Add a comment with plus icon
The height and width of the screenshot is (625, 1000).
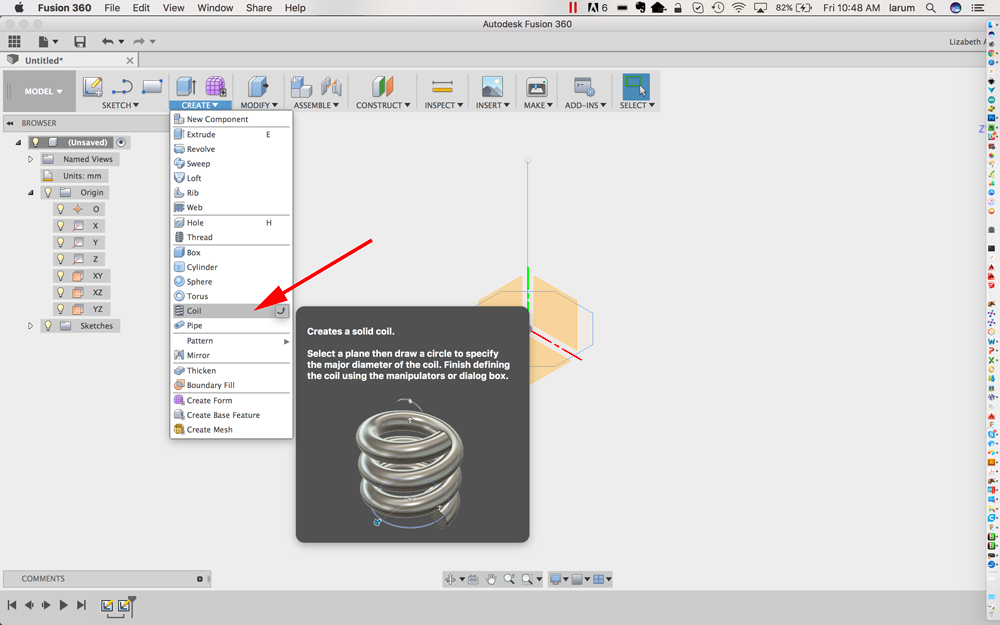(x=200, y=579)
